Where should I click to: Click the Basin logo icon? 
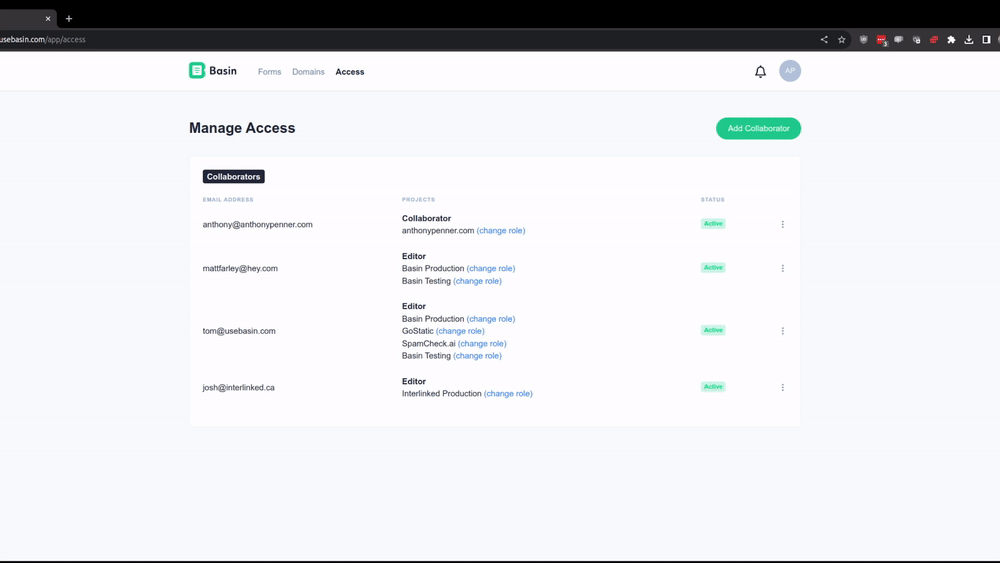coord(197,70)
